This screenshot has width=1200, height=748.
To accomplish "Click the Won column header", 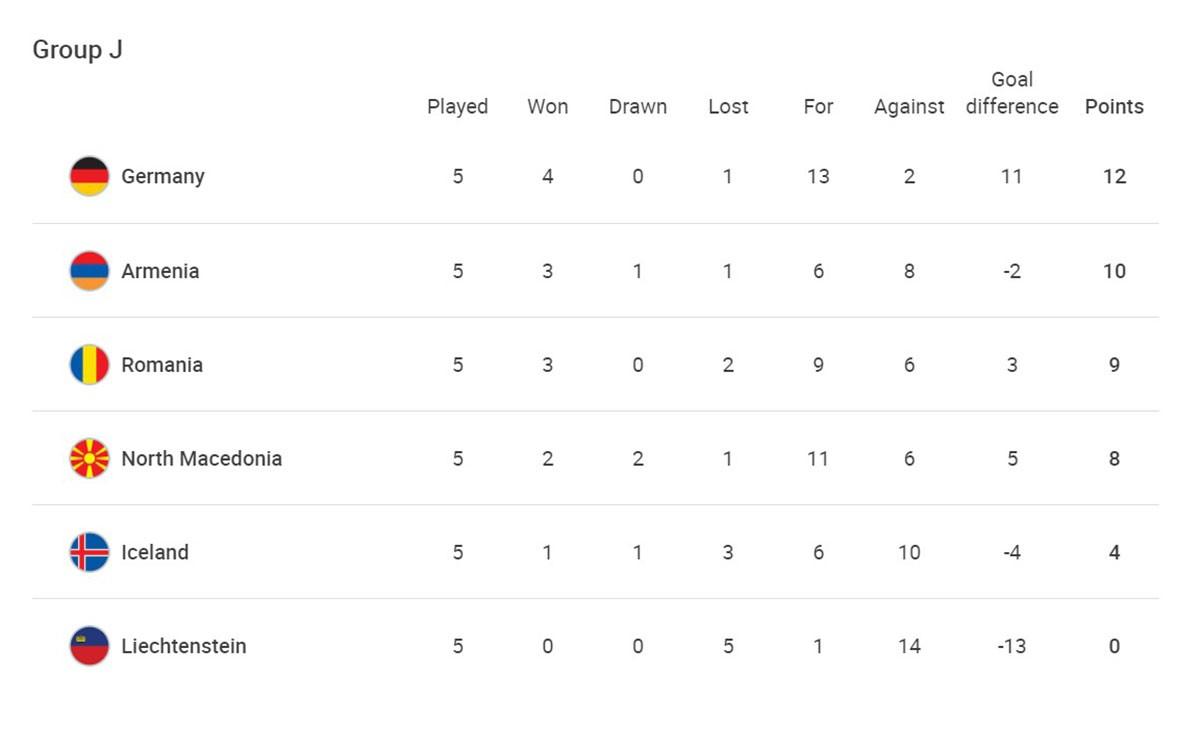I will (548, 107).
